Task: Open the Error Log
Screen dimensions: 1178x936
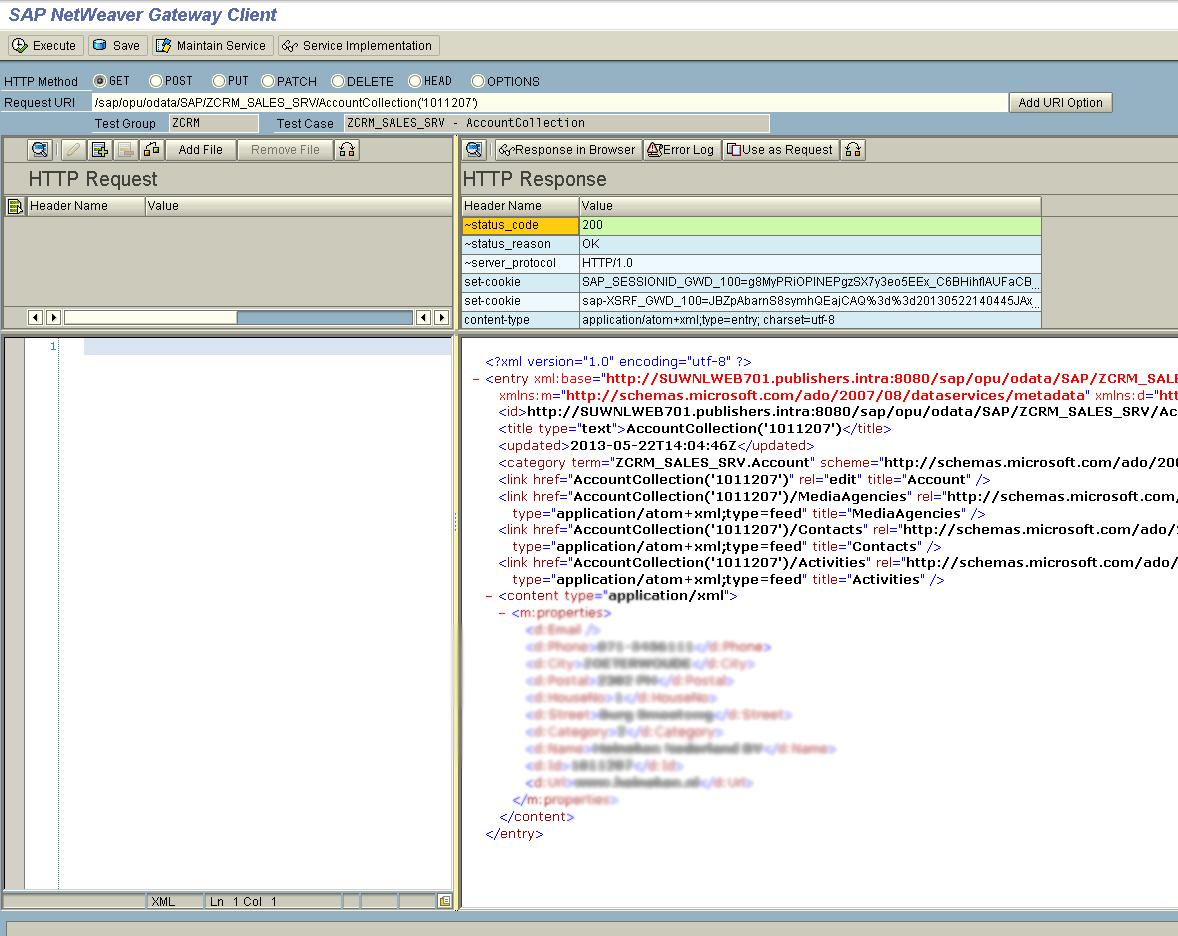Action: coord(681,149)
